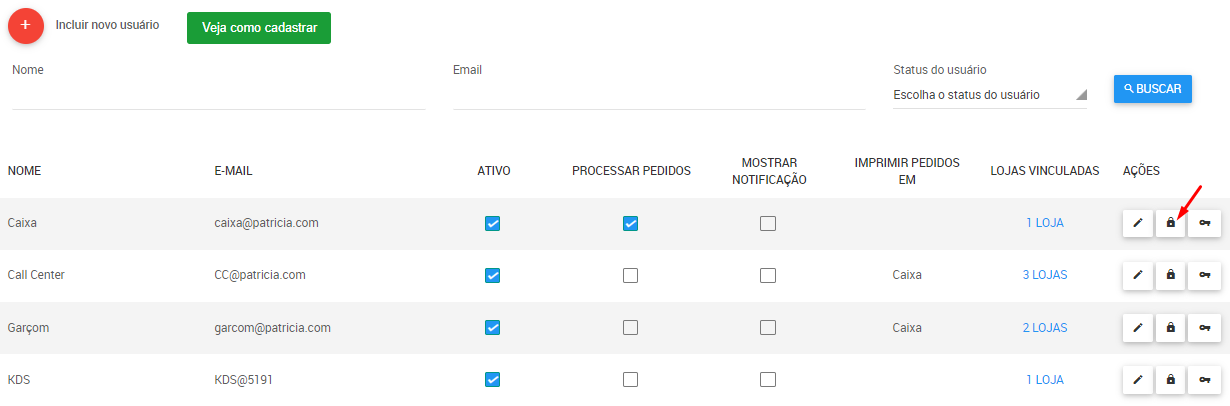Click the key icon for KDS user
The image size is (1230, 406).
click(x=1205, y=379)
